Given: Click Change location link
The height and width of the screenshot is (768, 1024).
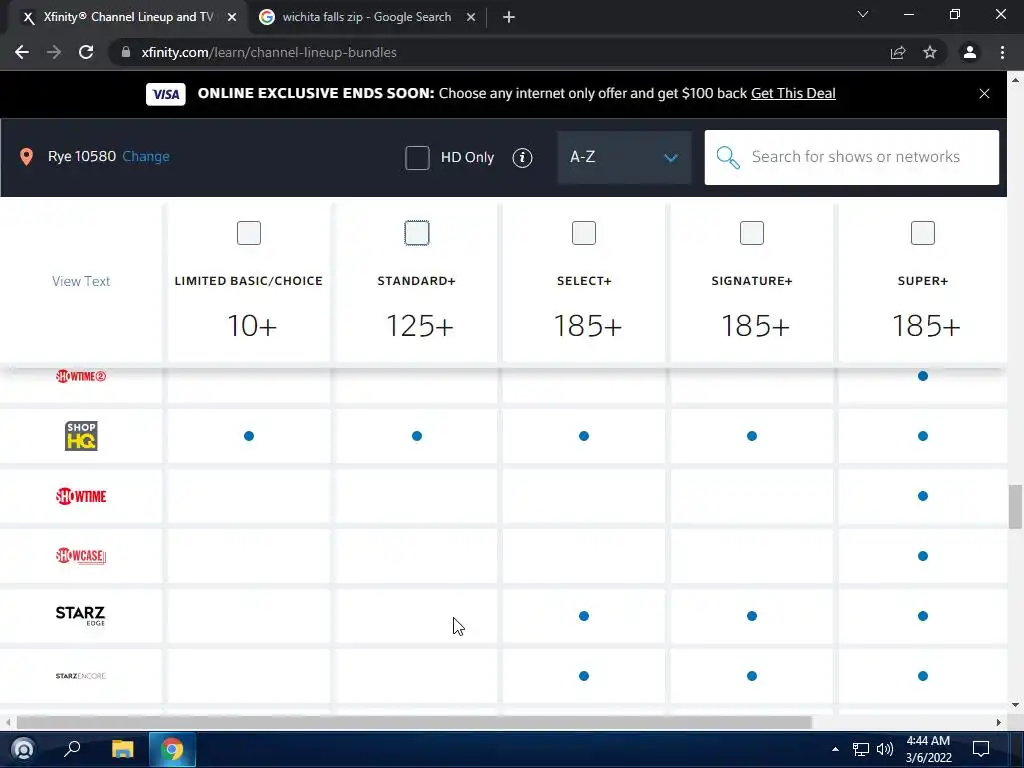Looking at the screenshot, I should (x=146, y=157).
